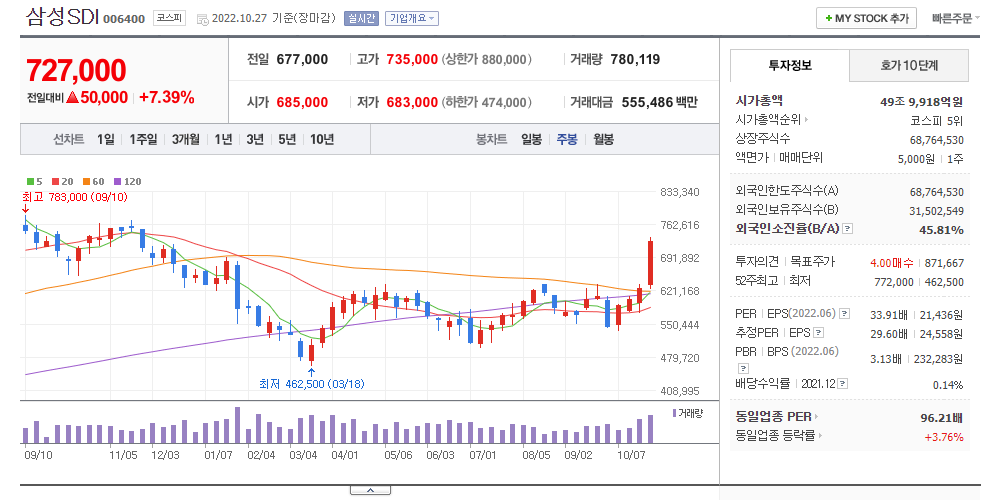Screen dimensions: 990x500
Task: Click the blue 최저 arrow marker on chart
Action: click(x=311, y=372)
